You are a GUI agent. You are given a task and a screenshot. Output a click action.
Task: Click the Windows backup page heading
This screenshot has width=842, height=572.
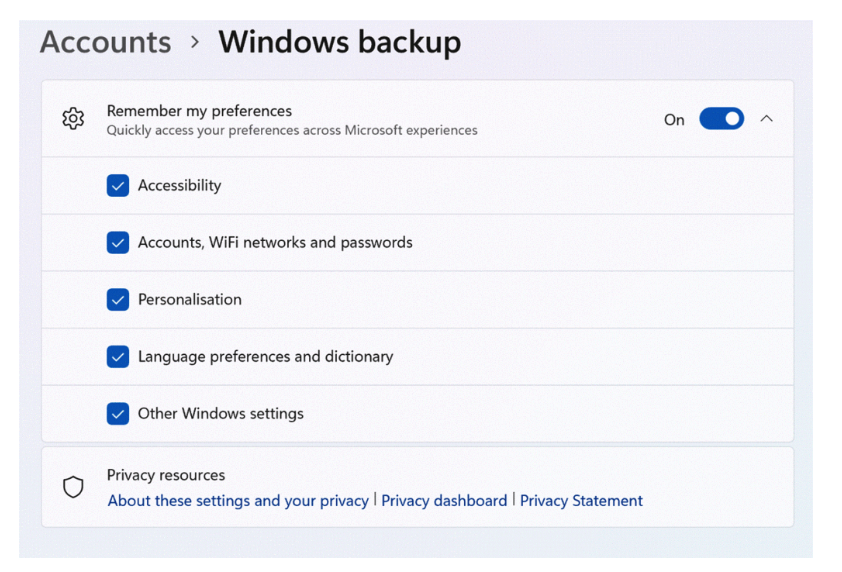[339, 43]
